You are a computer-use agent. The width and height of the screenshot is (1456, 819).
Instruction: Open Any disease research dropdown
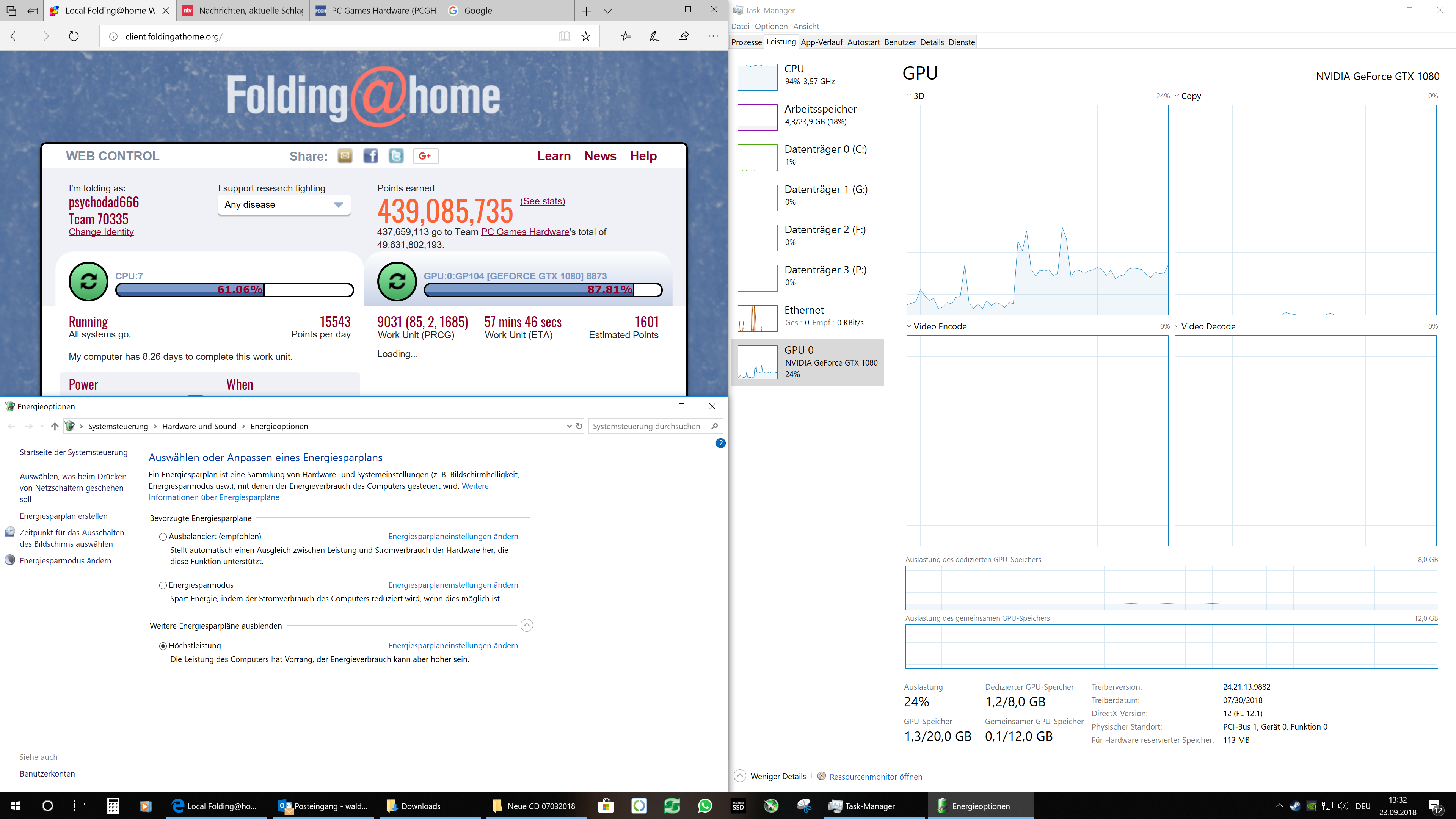(x=284, y=205)
